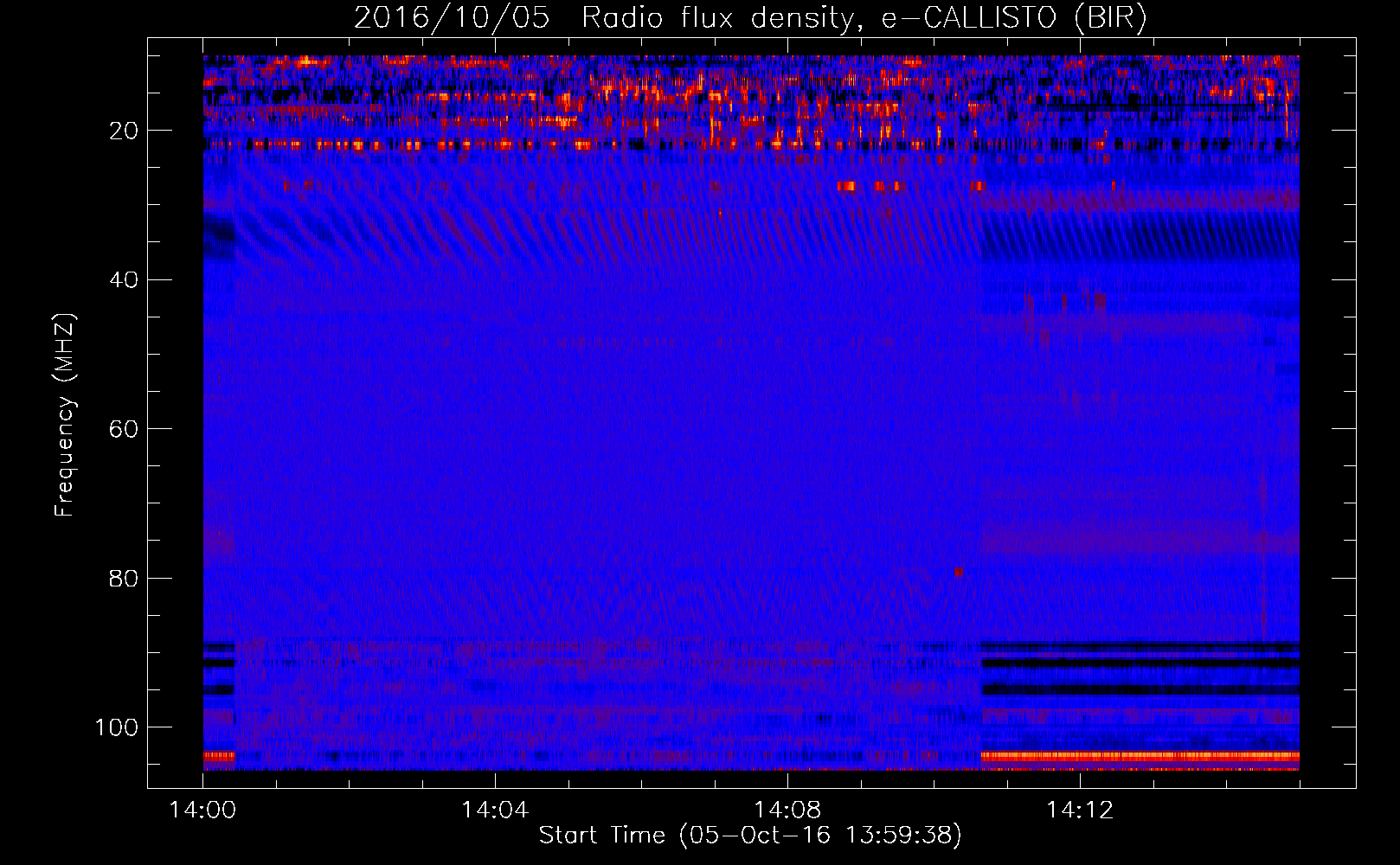Click the plot title '2016/10/05 Radio flux density, e-CALLISTO (BIR)'
The width and height of the screenshot is (1400, 865).
click(x=750, y=18)
